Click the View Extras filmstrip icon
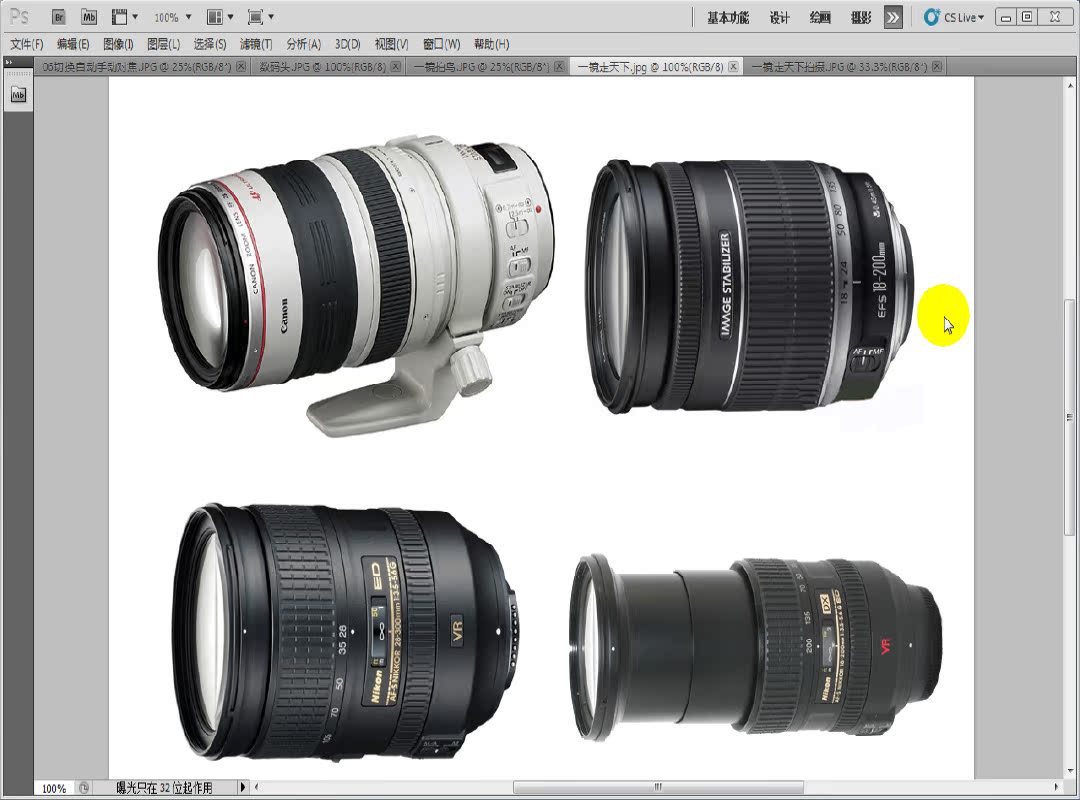Screen dimensions: 1080x800 pyautogui.click(x=120, y=17)
